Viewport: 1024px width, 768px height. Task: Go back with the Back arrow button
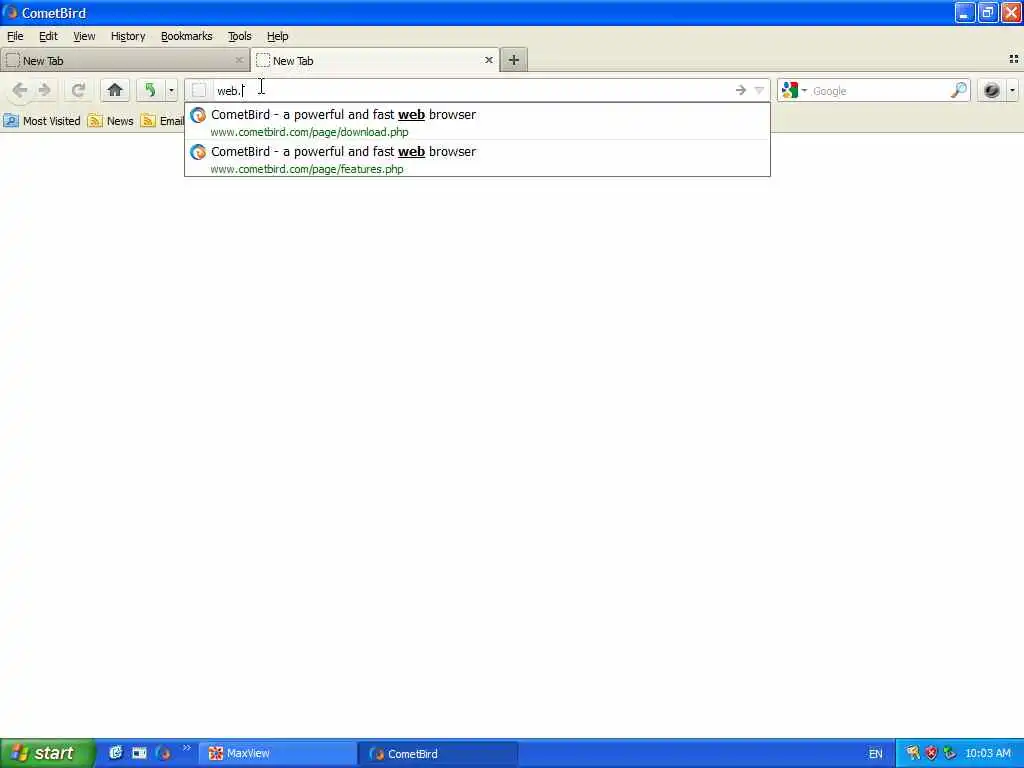20,90
